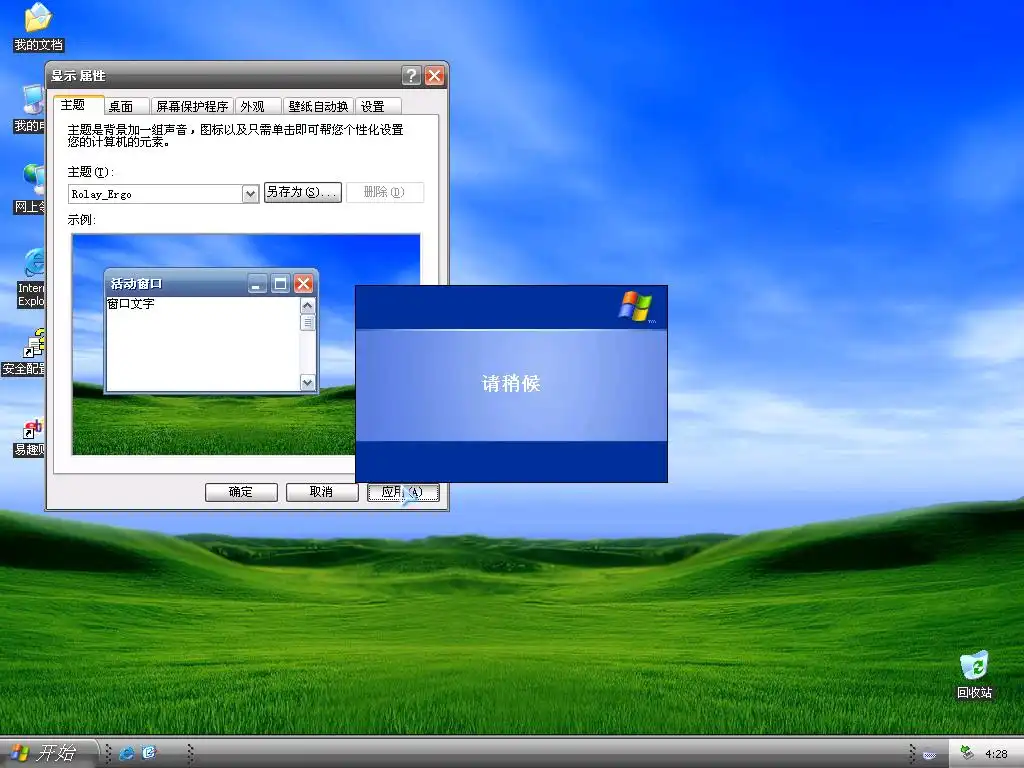Click the Windows flag logo on wait dialog
The height and width of the screenshot is (768, 1024).
pyautogui.click(x=635, y=306)
